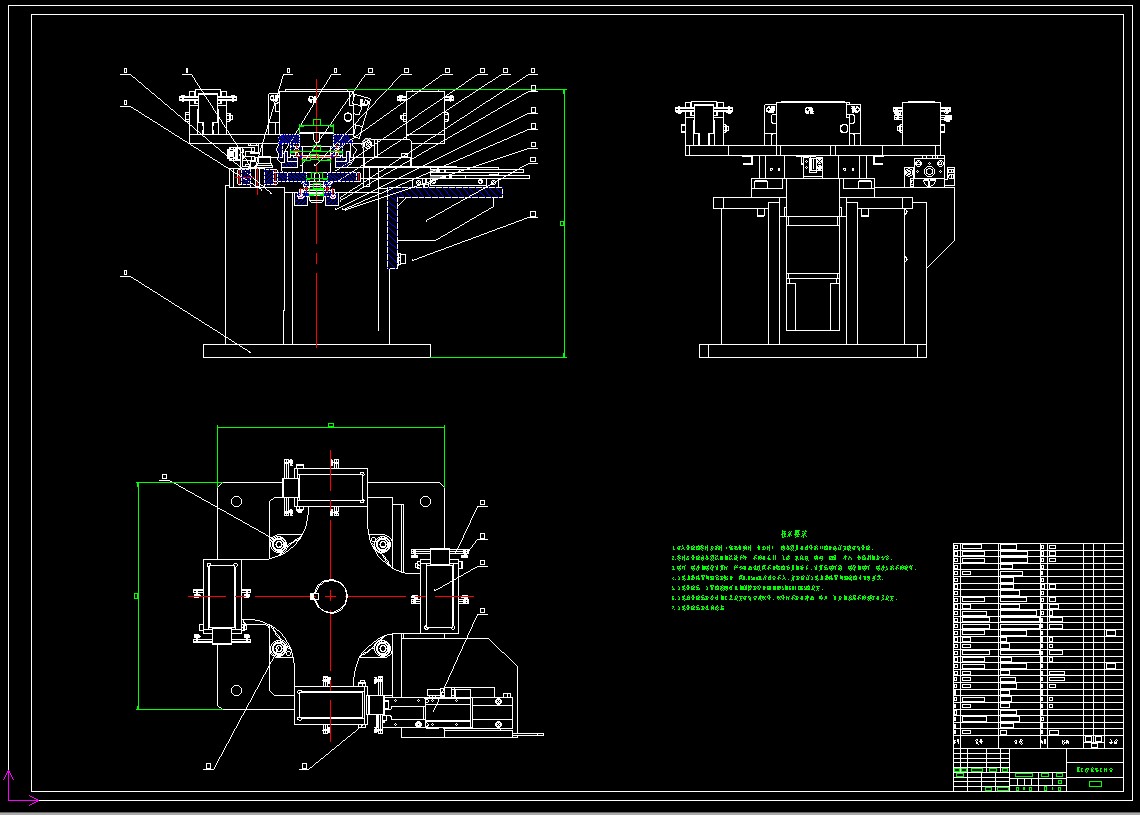The image size is (1140, 815).
Task: Select the seventh, shortest technical note line
Action: [x=698, y=608]
